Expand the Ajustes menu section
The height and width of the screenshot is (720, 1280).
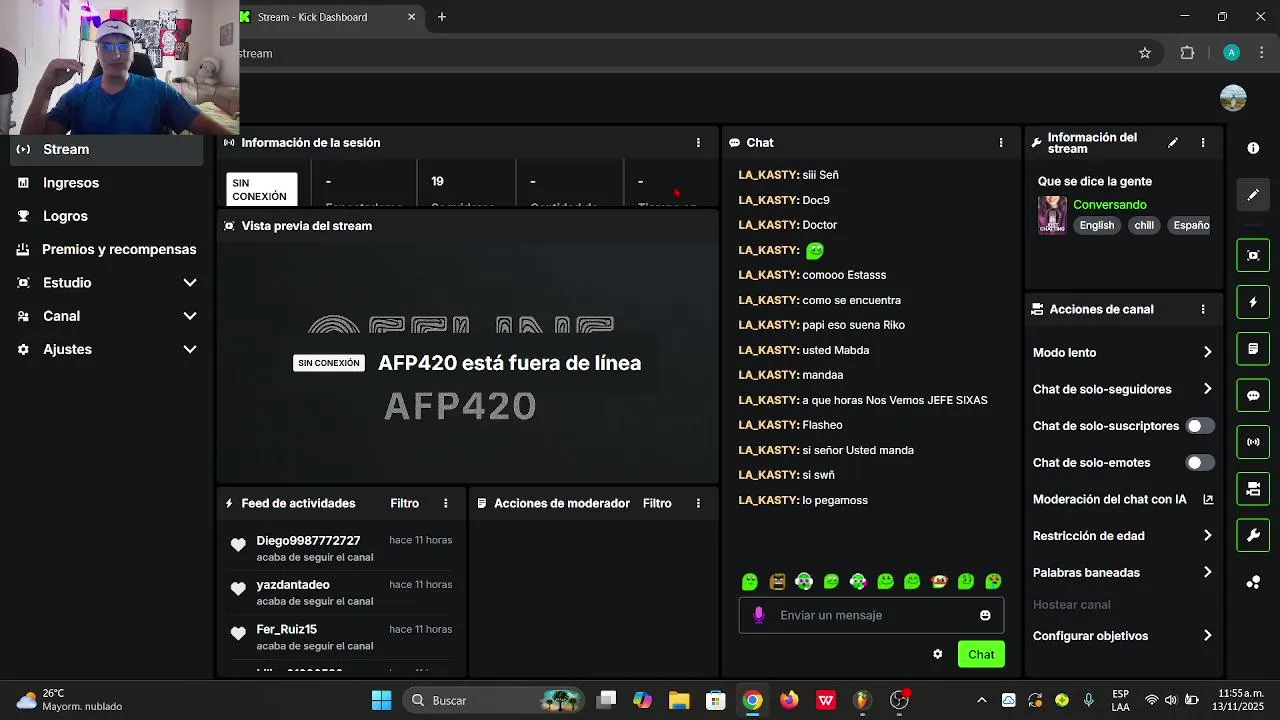[107, 349]
